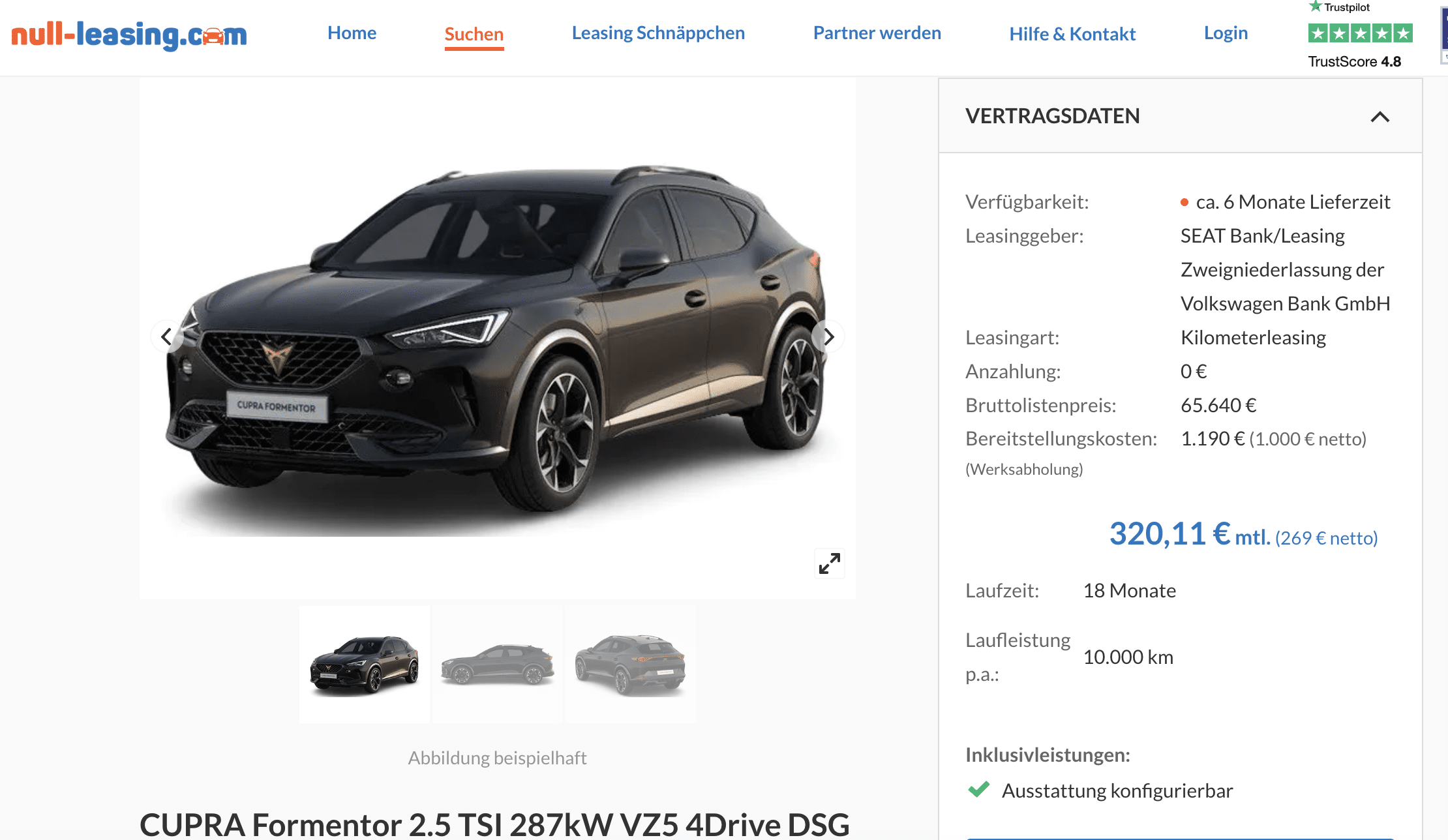Go to the Home menu item
The width and height of the screenshot is (1448, 840).
point(352,33)
